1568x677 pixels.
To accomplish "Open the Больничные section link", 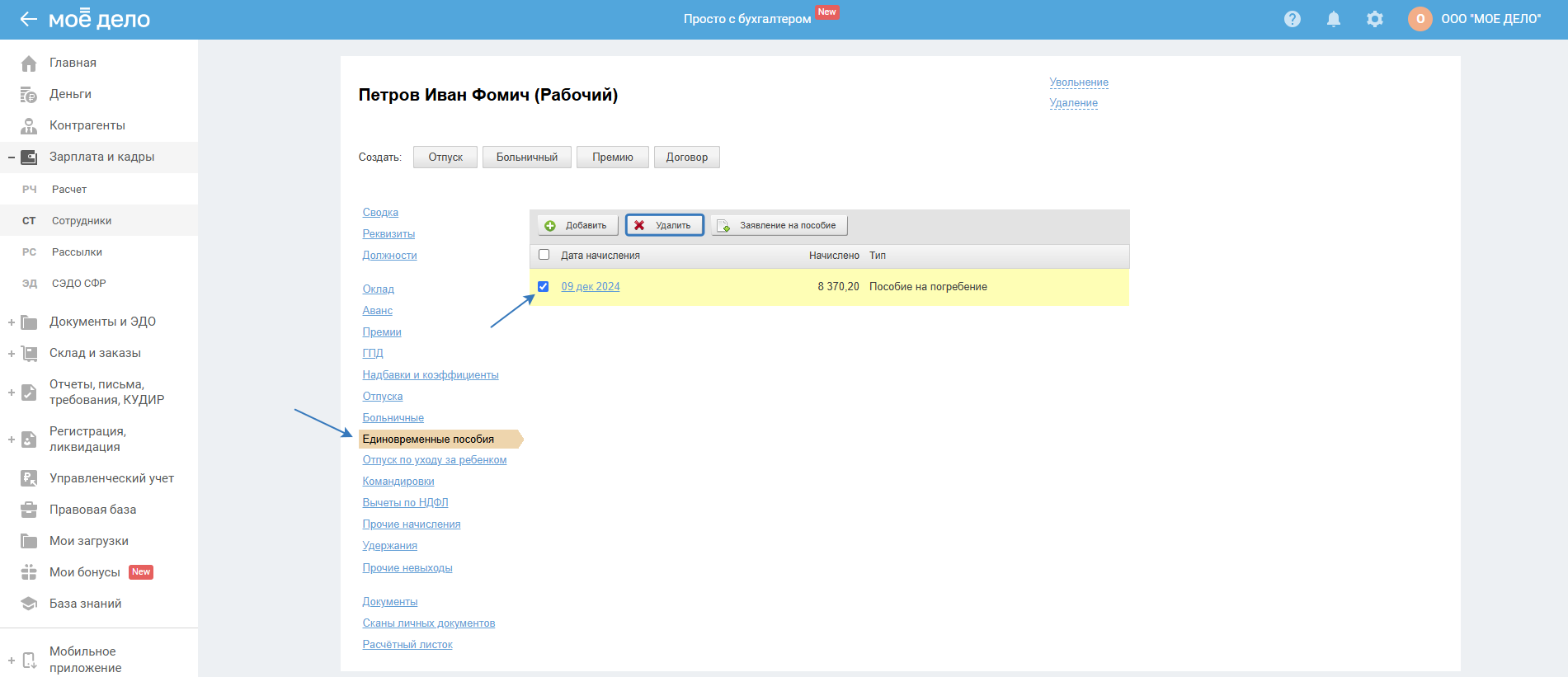I will [x=393, y=418].
